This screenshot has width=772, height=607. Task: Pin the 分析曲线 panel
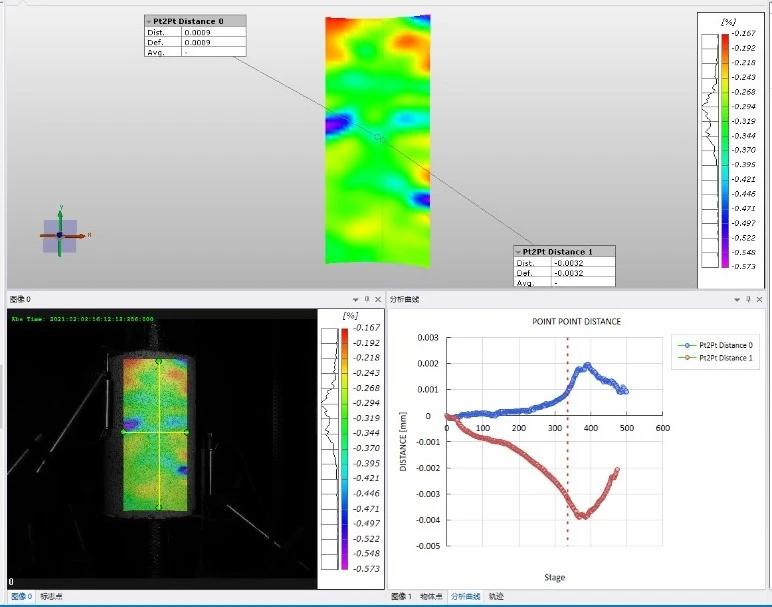(748, 299)
